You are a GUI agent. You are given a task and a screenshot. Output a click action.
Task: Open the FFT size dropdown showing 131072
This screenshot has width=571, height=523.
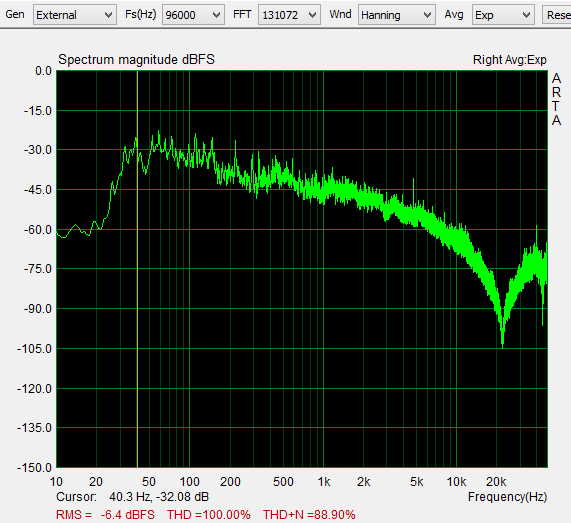click(x=289, y=15)
